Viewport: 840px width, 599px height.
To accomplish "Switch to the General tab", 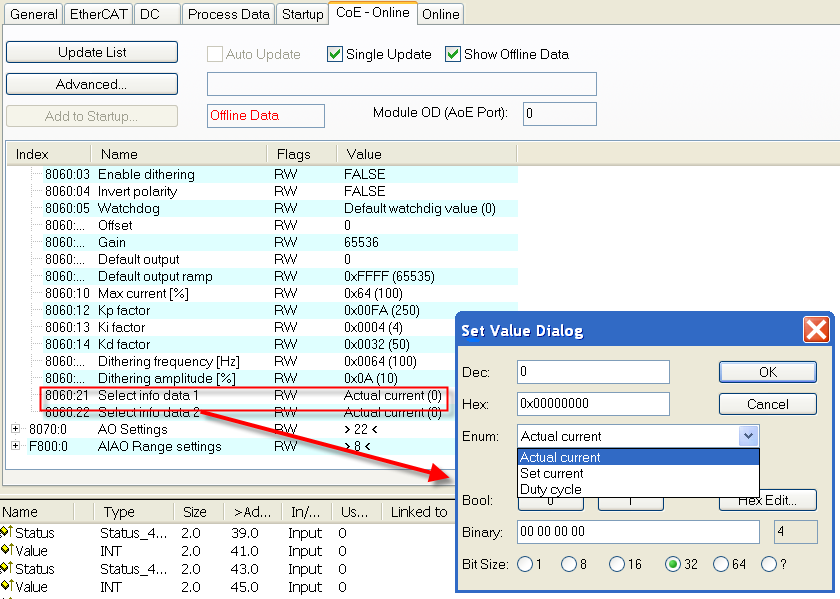I will click(x=34, y=14).
